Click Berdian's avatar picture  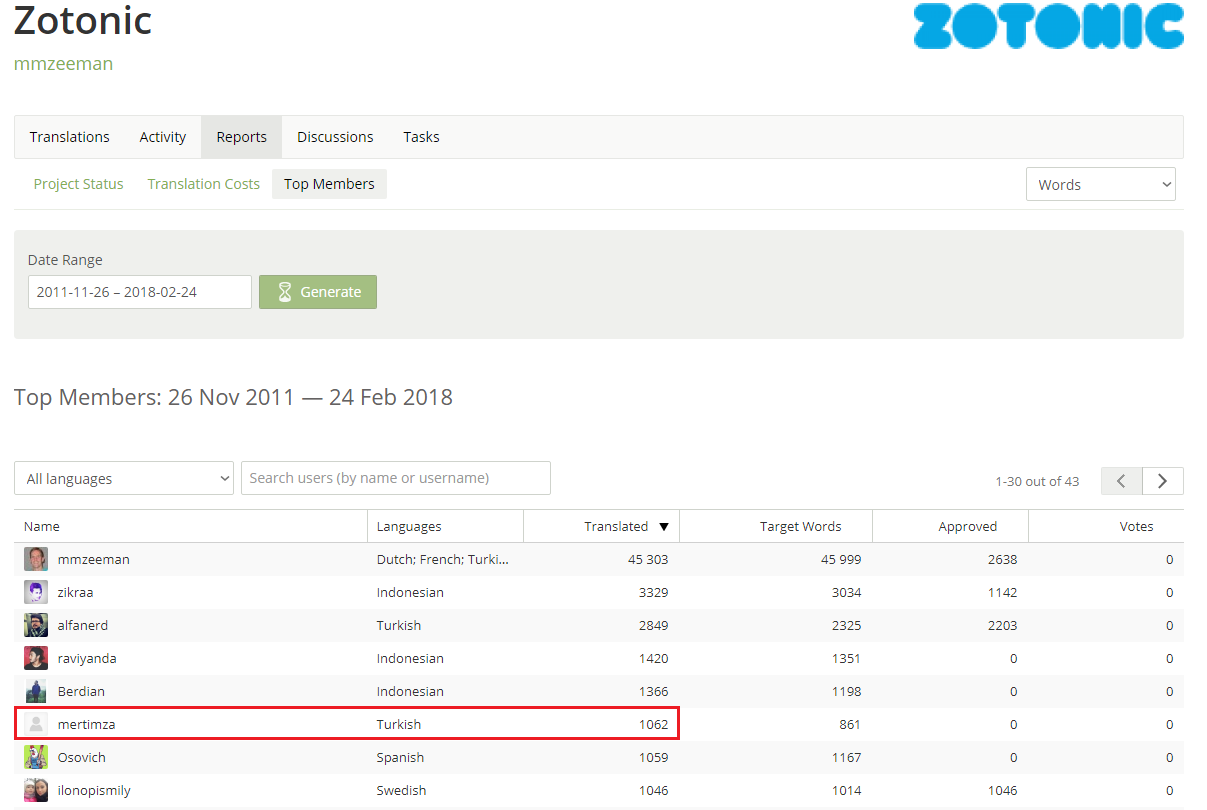point(36,691)
